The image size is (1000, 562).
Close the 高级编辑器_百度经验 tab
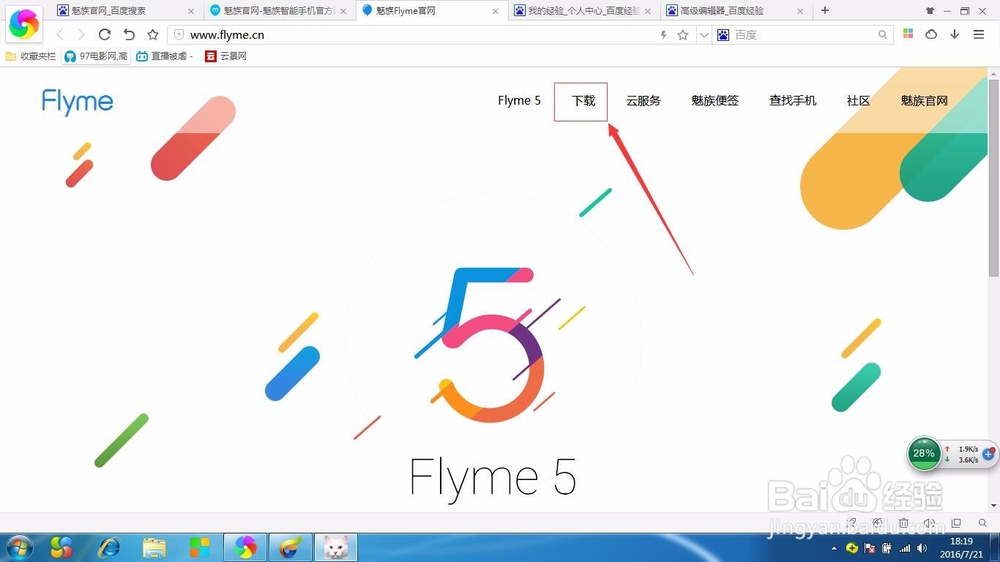[x=800, y=11]
